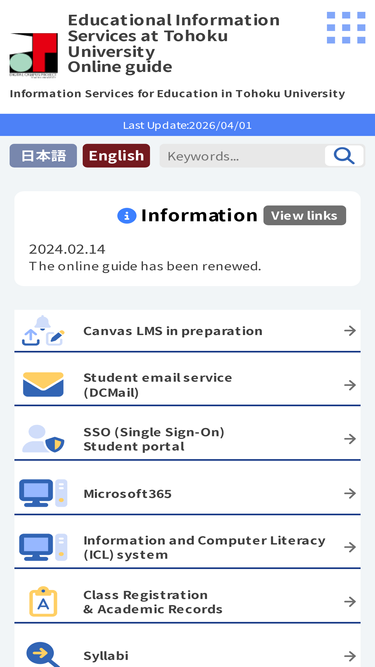
Task: Switch language to English
Action: point(116,156)
